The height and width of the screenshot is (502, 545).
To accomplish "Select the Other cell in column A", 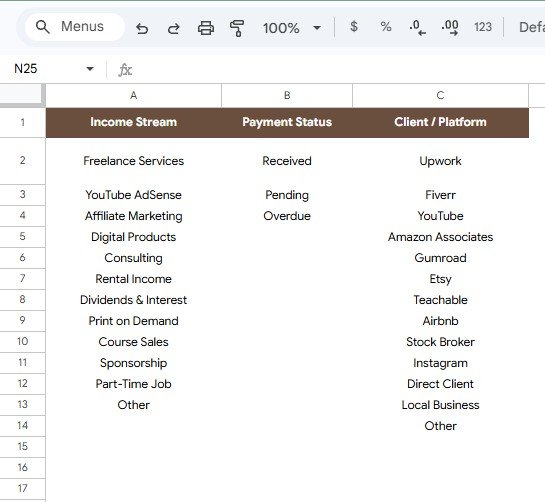I will point(133,405).
